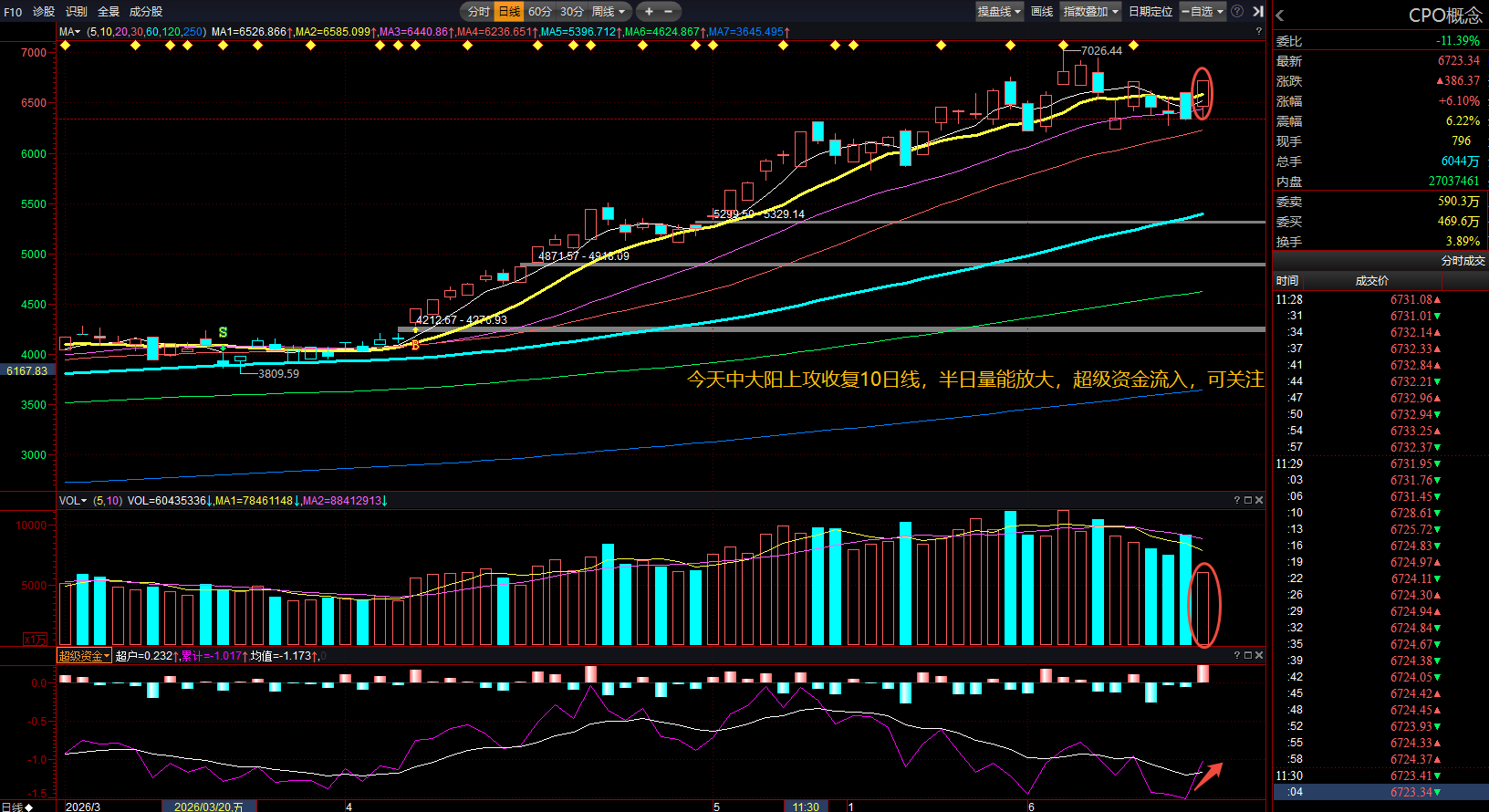Click 超户=0.232 indicator value

point(146,656)
